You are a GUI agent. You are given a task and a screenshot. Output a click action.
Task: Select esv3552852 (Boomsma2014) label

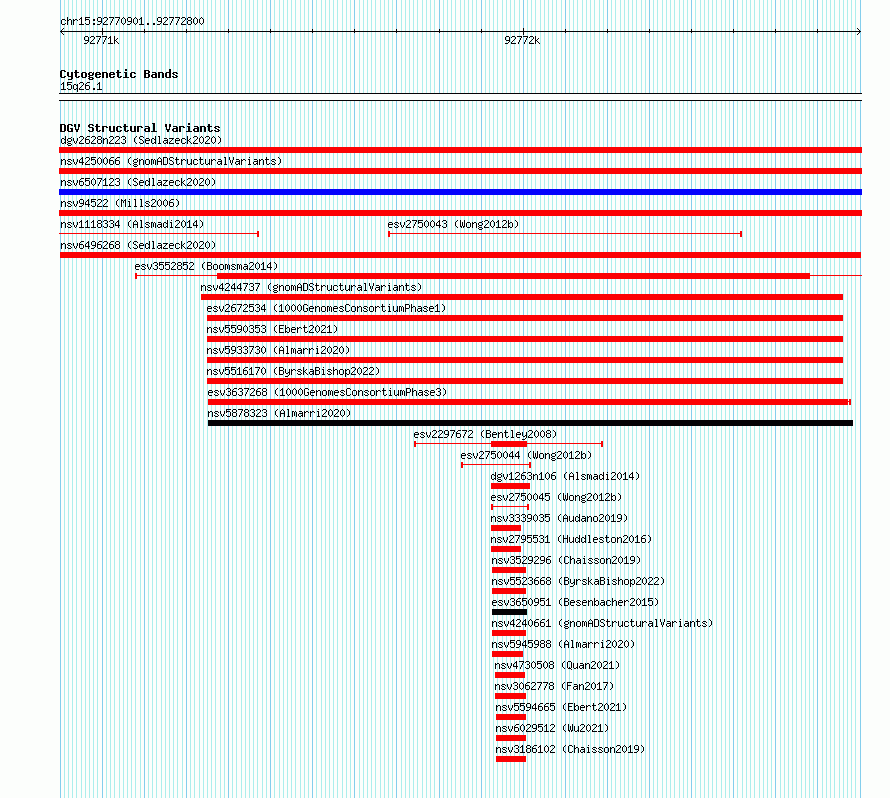tap(206, 266)
